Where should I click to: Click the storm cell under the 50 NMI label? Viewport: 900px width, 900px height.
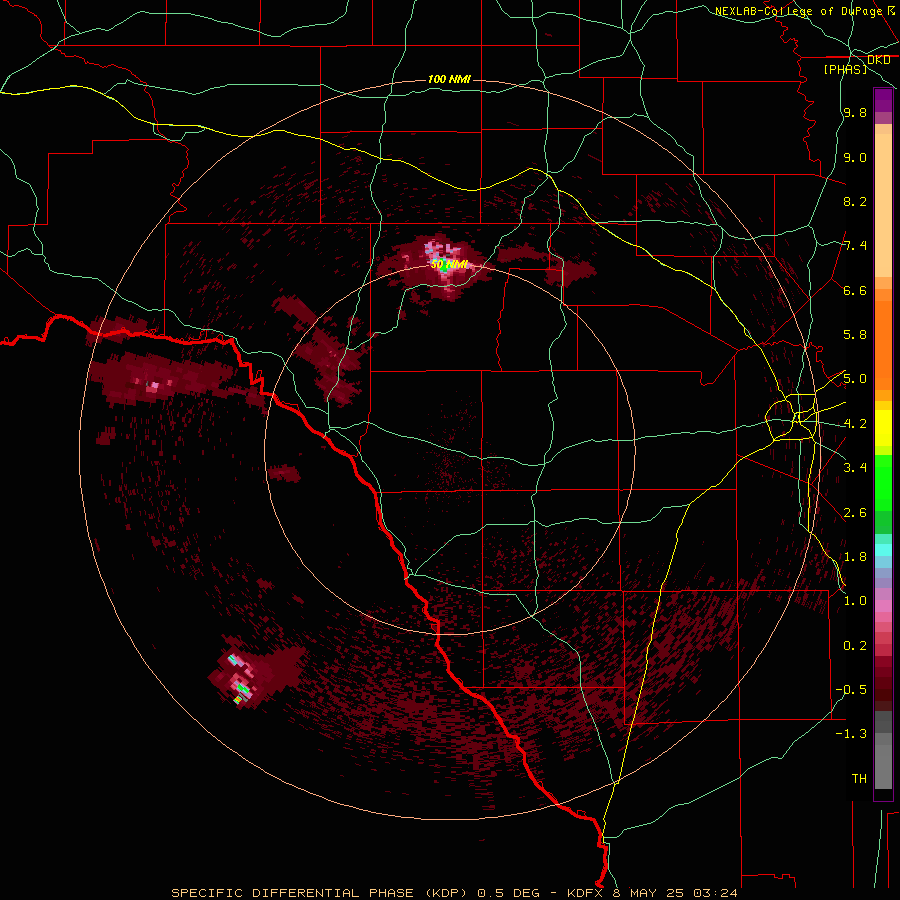(x=440, y=267)
